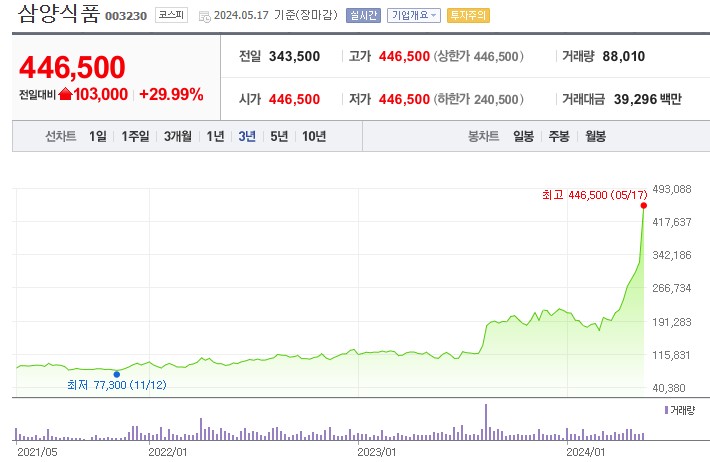Click the change percentage +29.99%
710x462 pixels.
tap(171, 94)
